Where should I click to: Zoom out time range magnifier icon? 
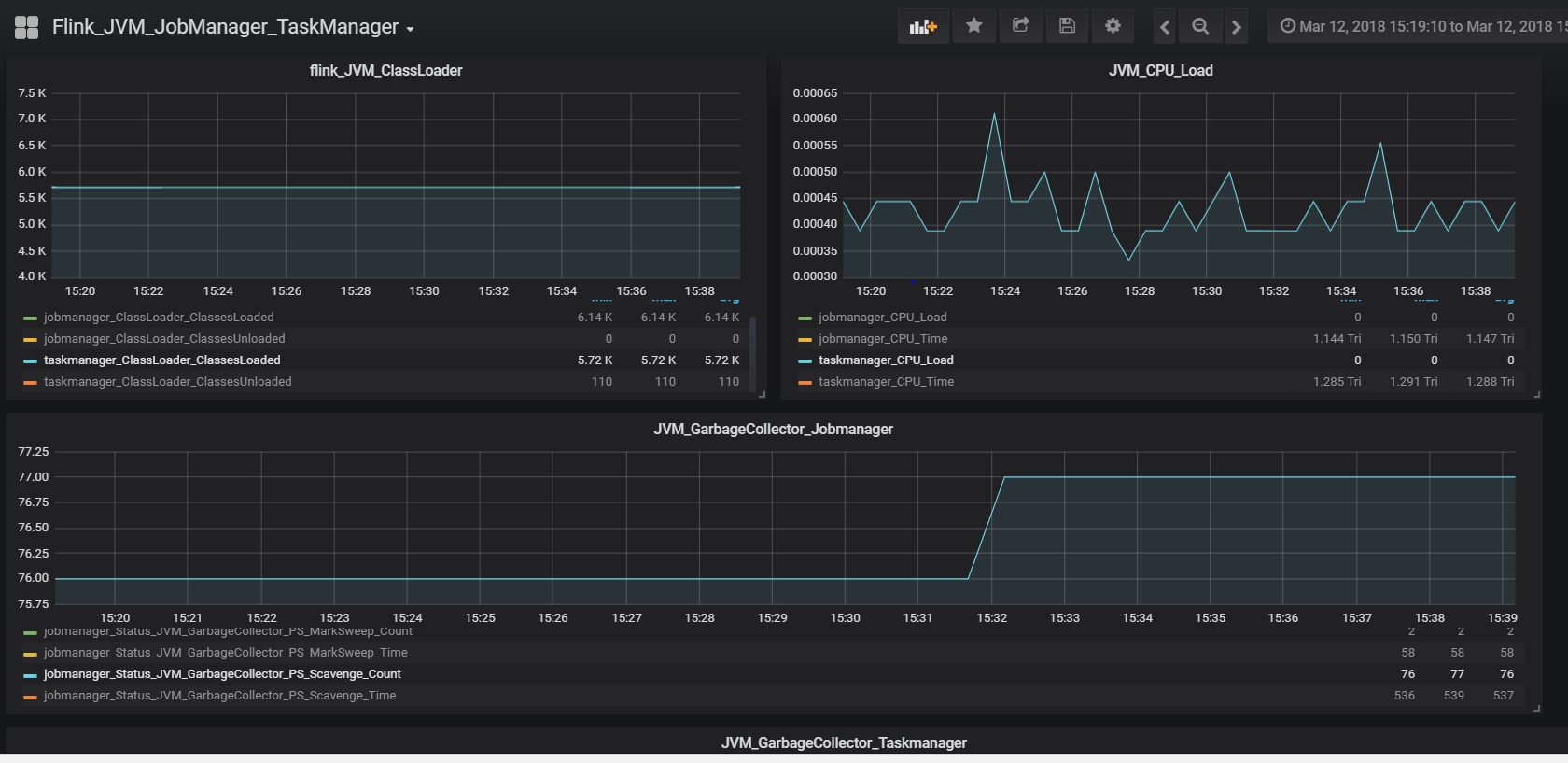[1200, 26]
